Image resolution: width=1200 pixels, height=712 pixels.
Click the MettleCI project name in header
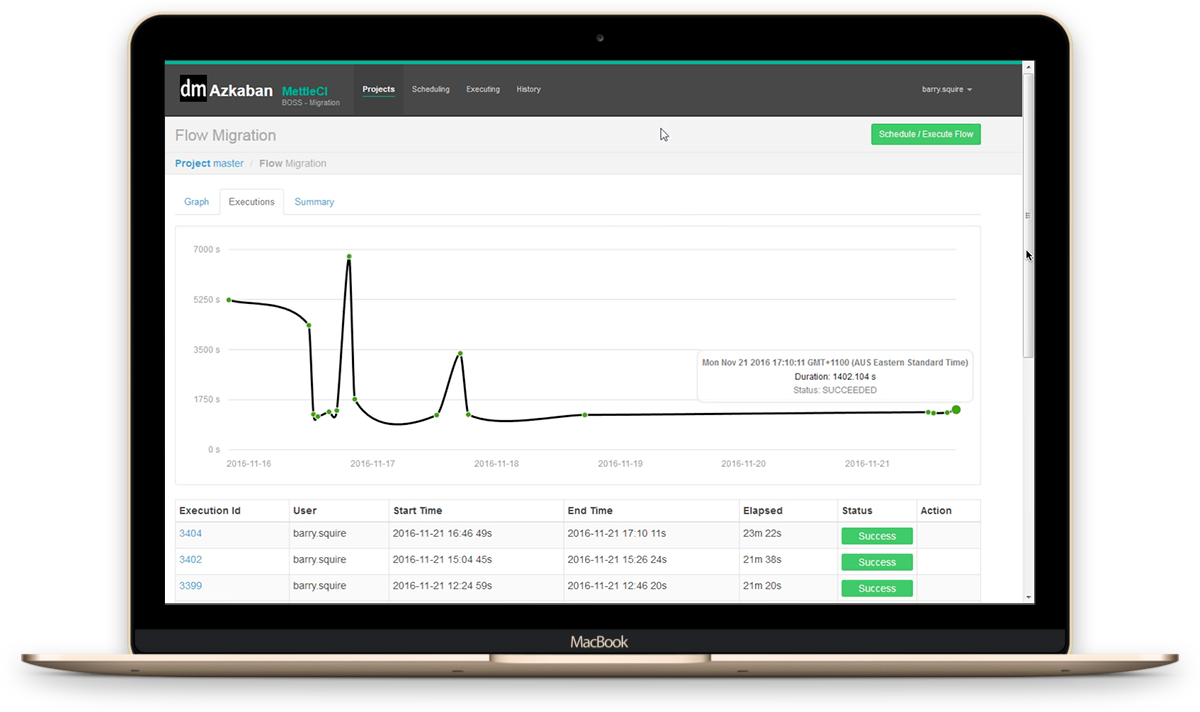305,91
